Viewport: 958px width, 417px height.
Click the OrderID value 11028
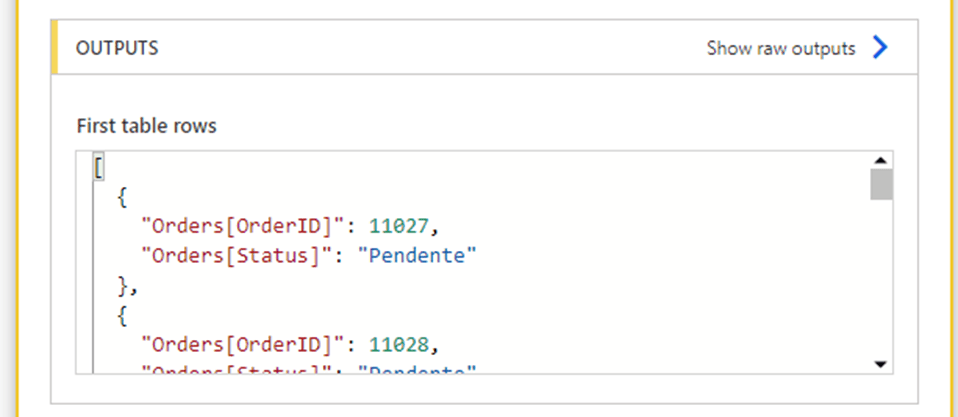pyautogui.click(x=397, y=344)
